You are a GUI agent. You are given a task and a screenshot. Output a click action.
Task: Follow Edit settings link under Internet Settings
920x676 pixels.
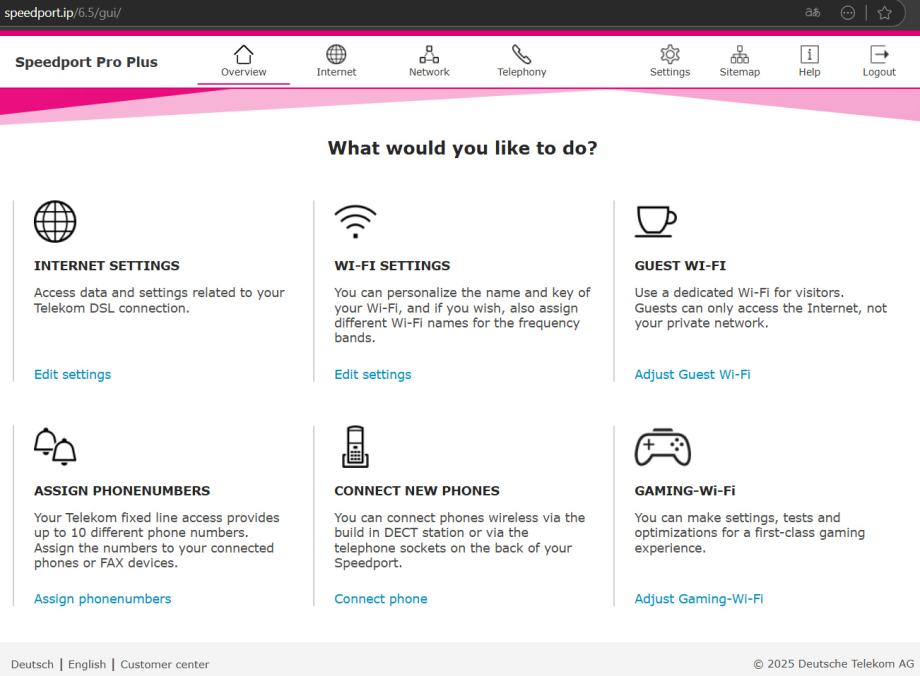tap(72, 374)
